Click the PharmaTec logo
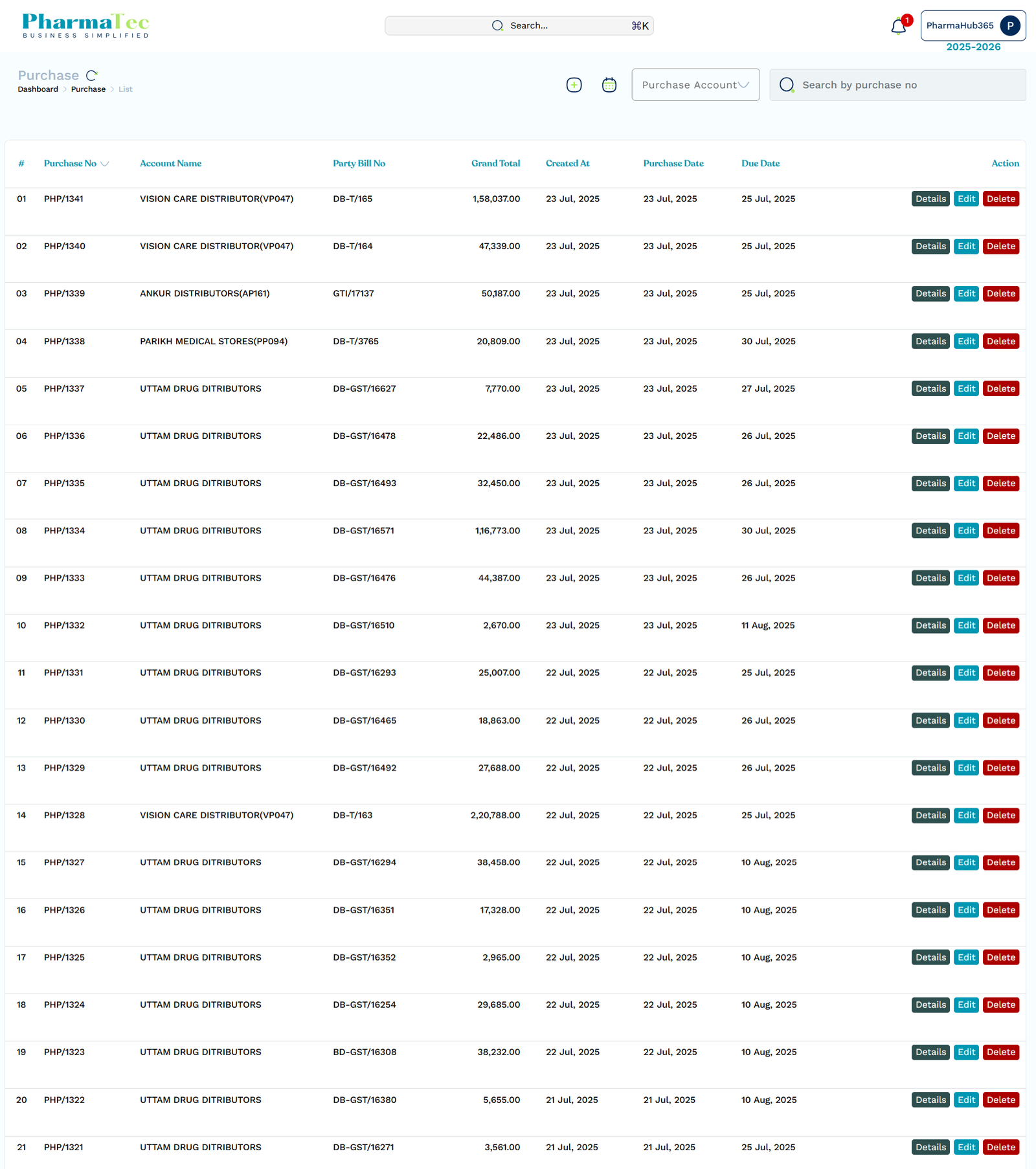The width and height of the screenshot is (1036, 1169). [x=84, y=25]
